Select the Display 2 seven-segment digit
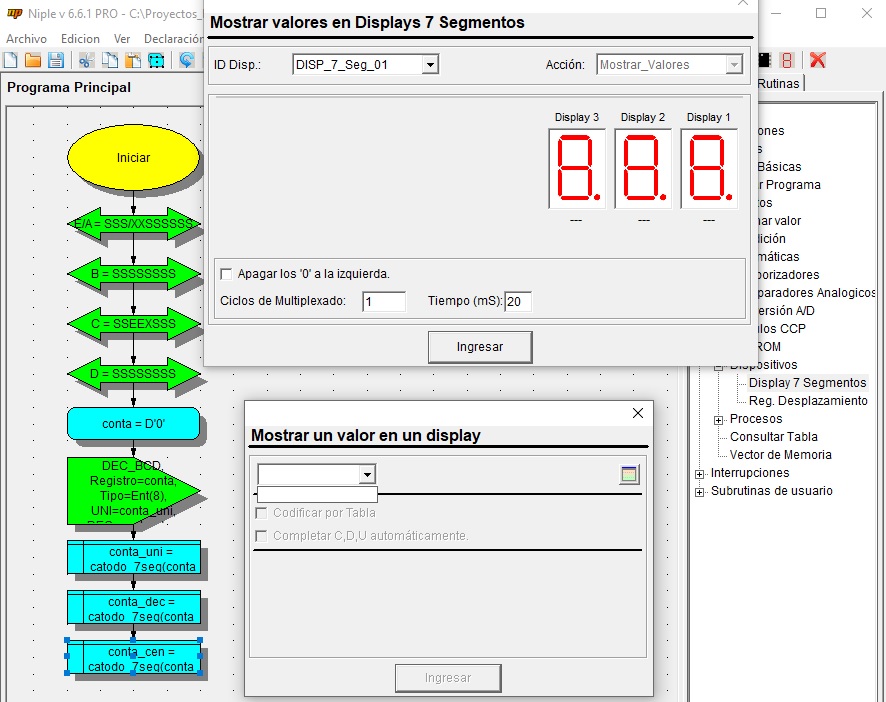The image size is (886, 702). pos(642,168)
